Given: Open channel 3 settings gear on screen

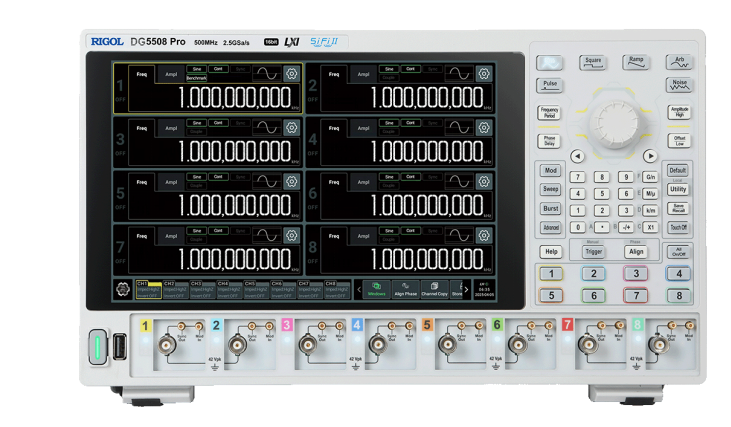Looking at the screenshot, I should 292,128.
